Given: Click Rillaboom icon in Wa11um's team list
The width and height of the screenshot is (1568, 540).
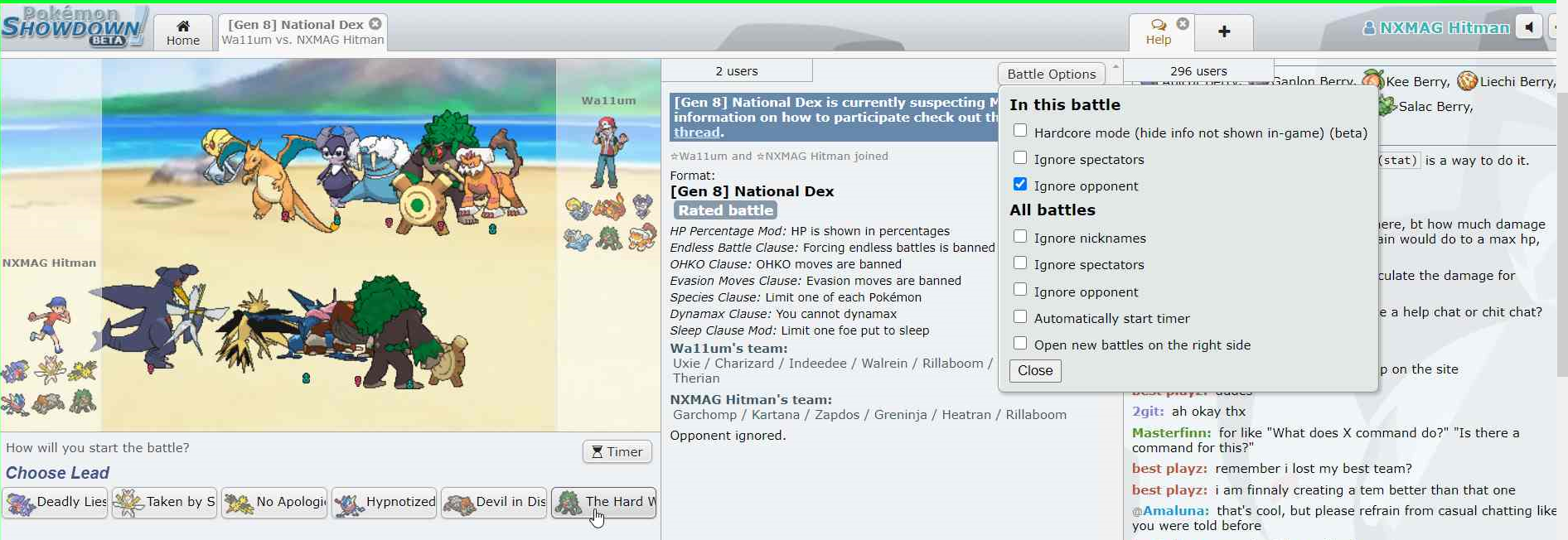Looking at the screenshot, I should point(610,239).
